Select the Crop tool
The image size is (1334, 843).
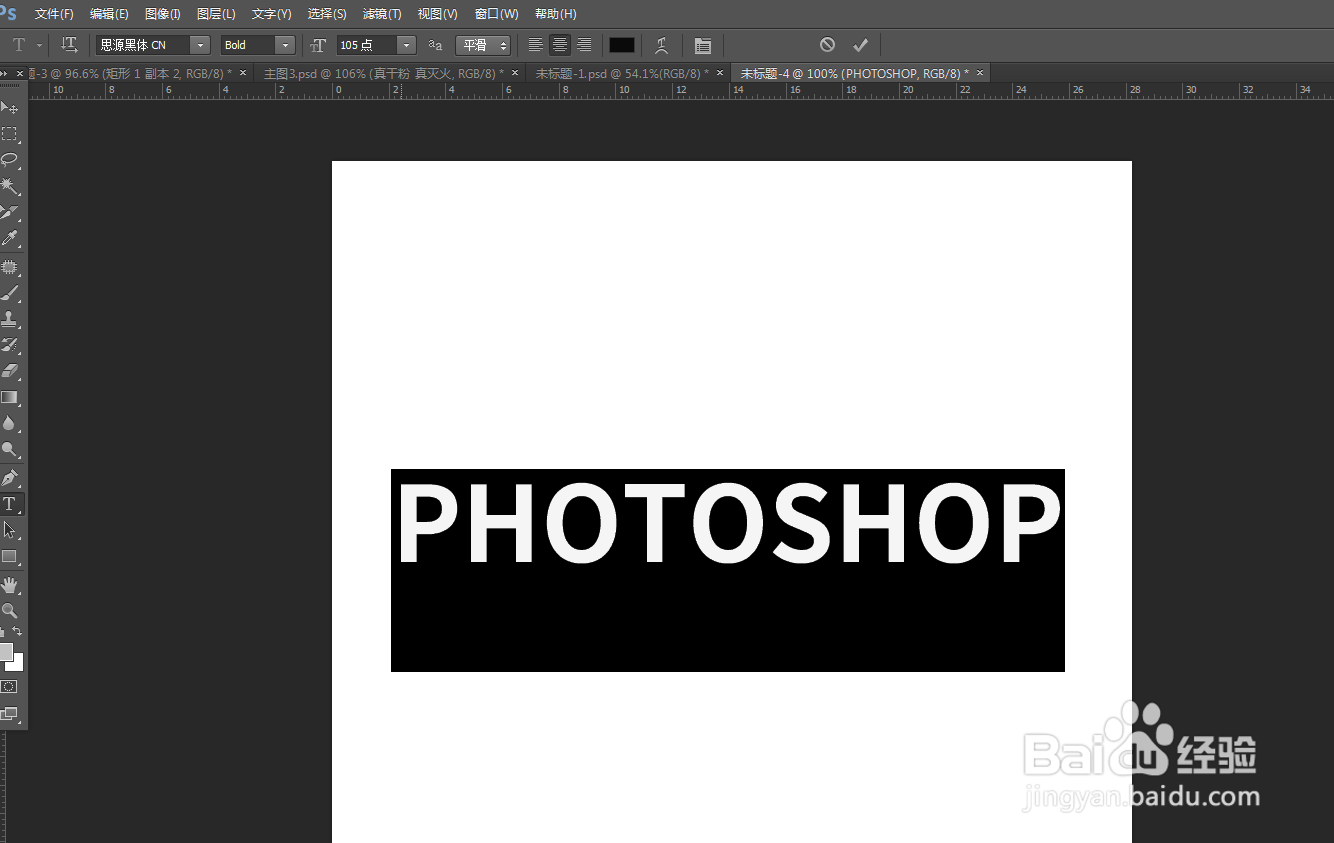(10, 212)
